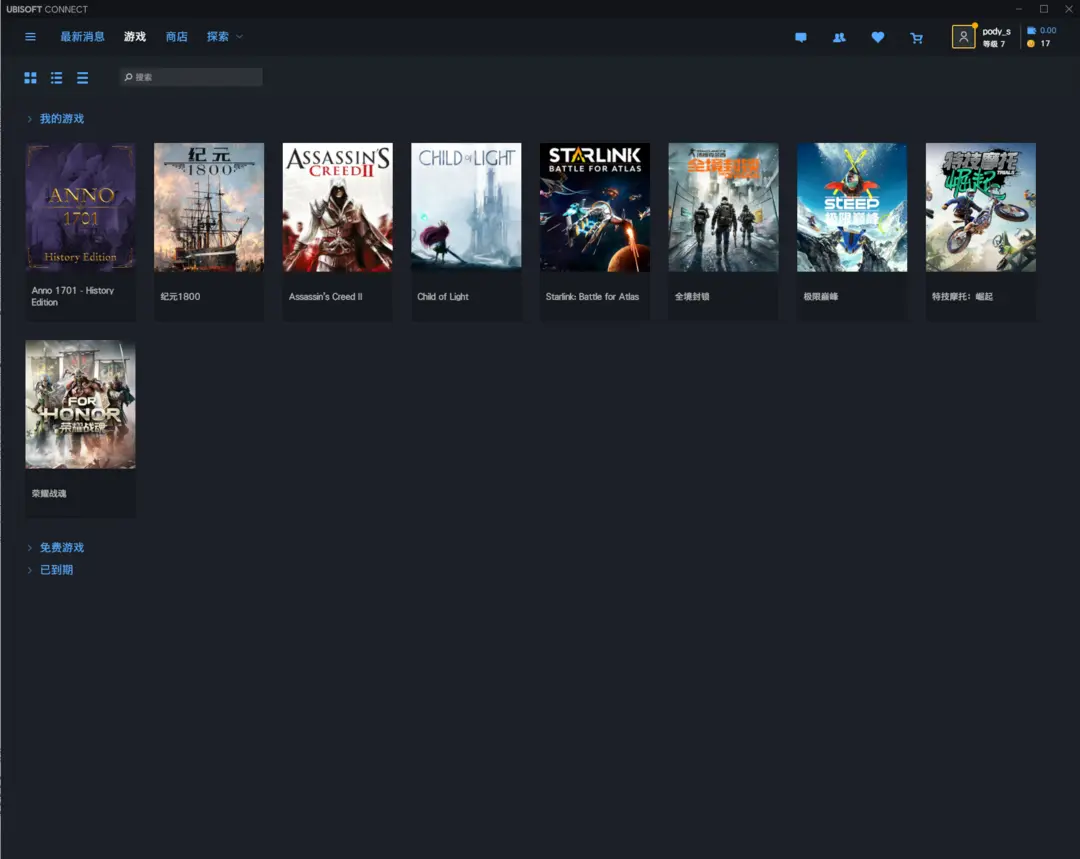Open the 商店 store tab
The image size is (1080, 859).
point(176,37)
